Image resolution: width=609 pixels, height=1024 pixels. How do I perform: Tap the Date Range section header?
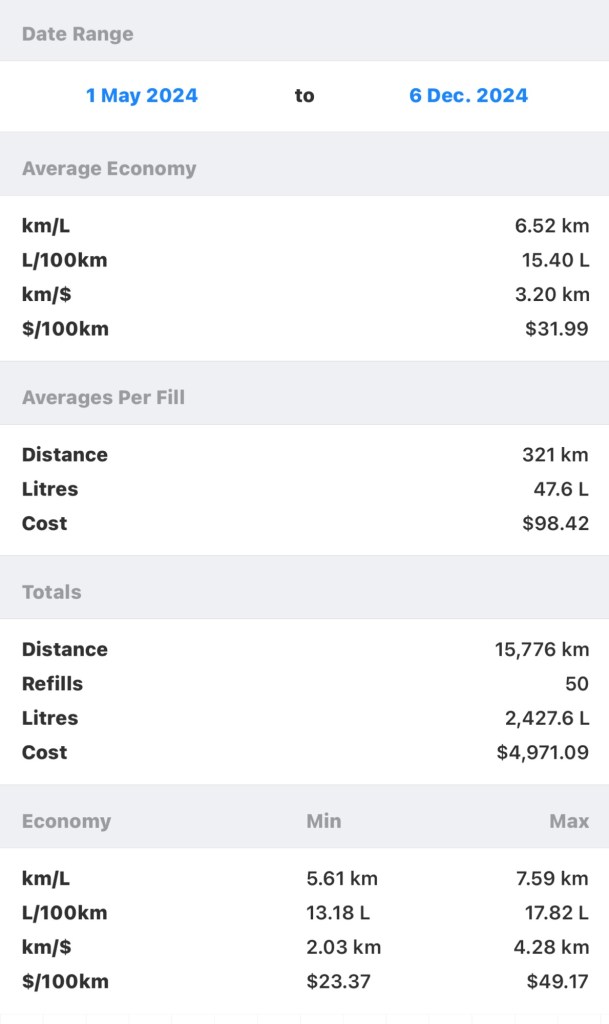78,34
